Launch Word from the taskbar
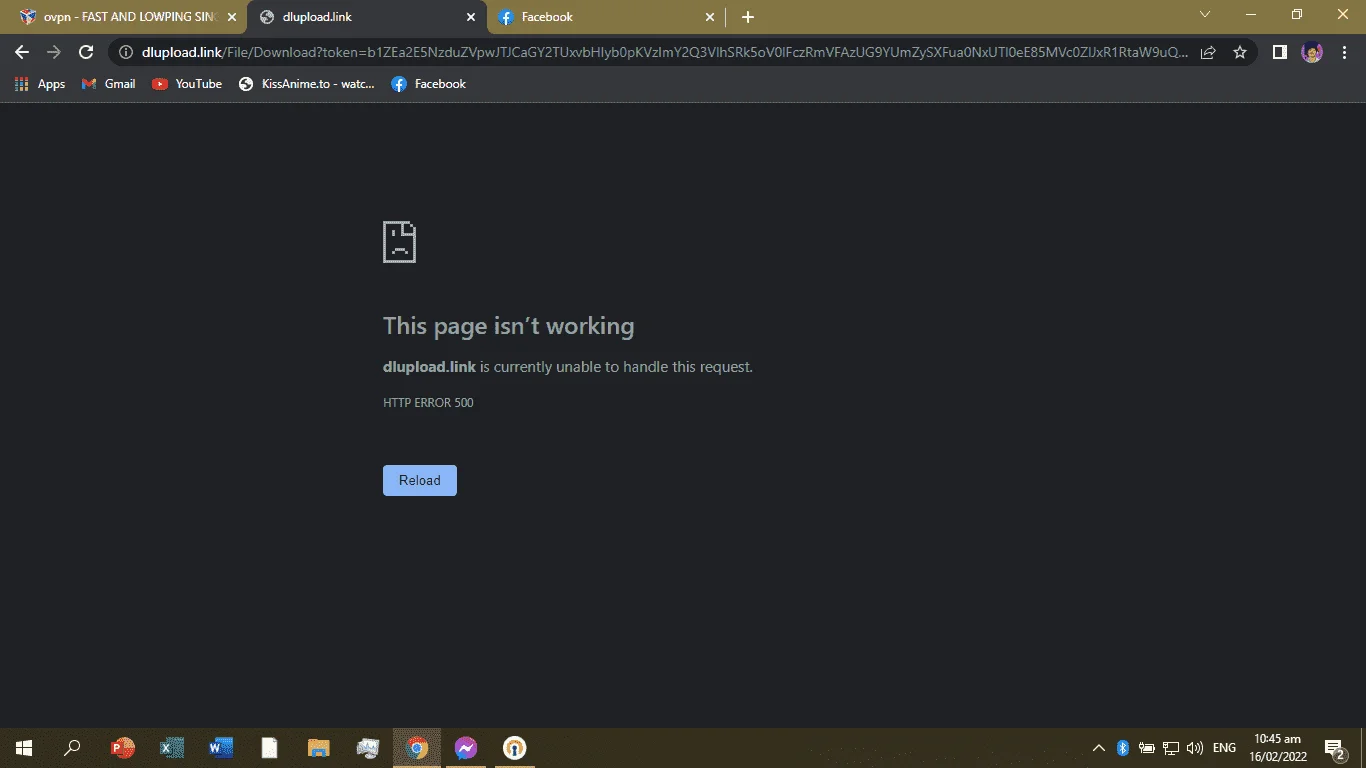 click(x=221, y=748)
